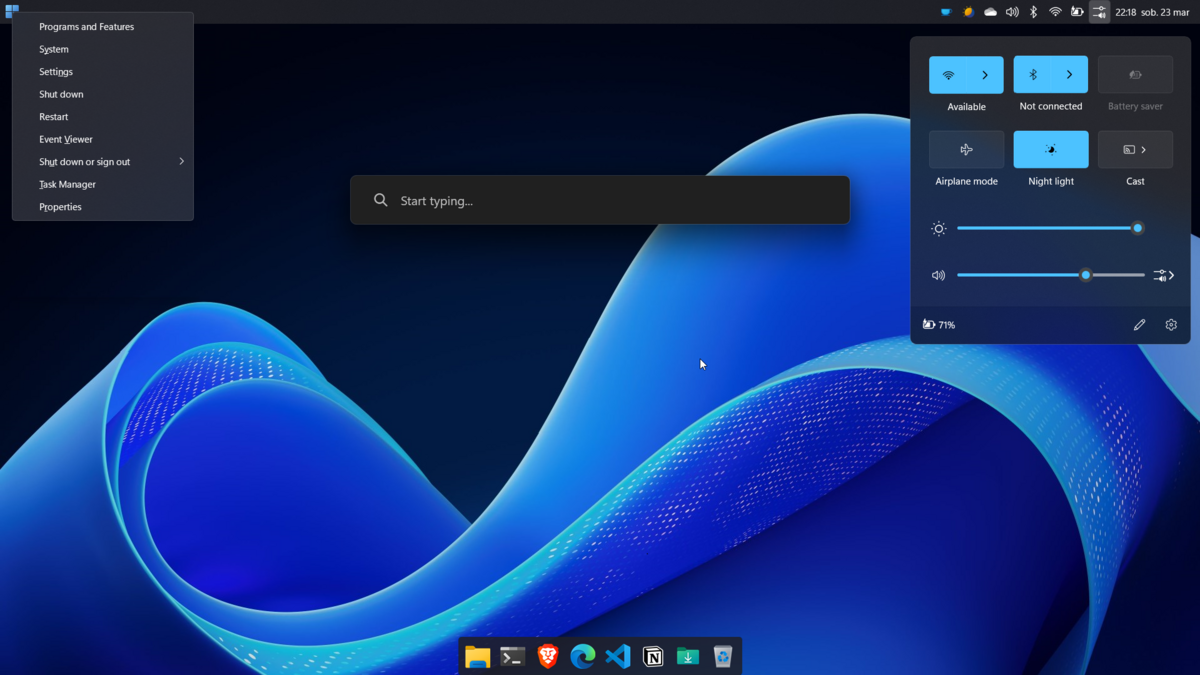Click the Battery saver tile
1200x675 pixels.
click(x=1135, y=75)
